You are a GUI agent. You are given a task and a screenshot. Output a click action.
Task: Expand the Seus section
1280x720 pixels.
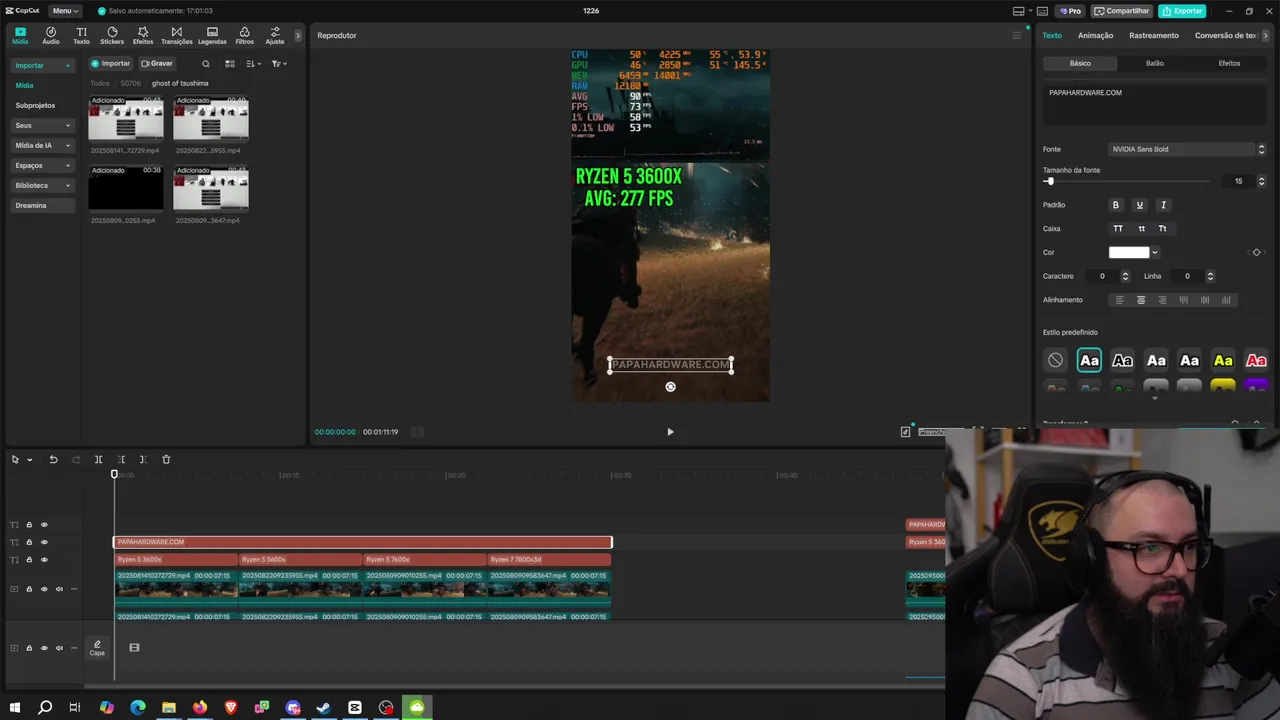tap(67, 126)
